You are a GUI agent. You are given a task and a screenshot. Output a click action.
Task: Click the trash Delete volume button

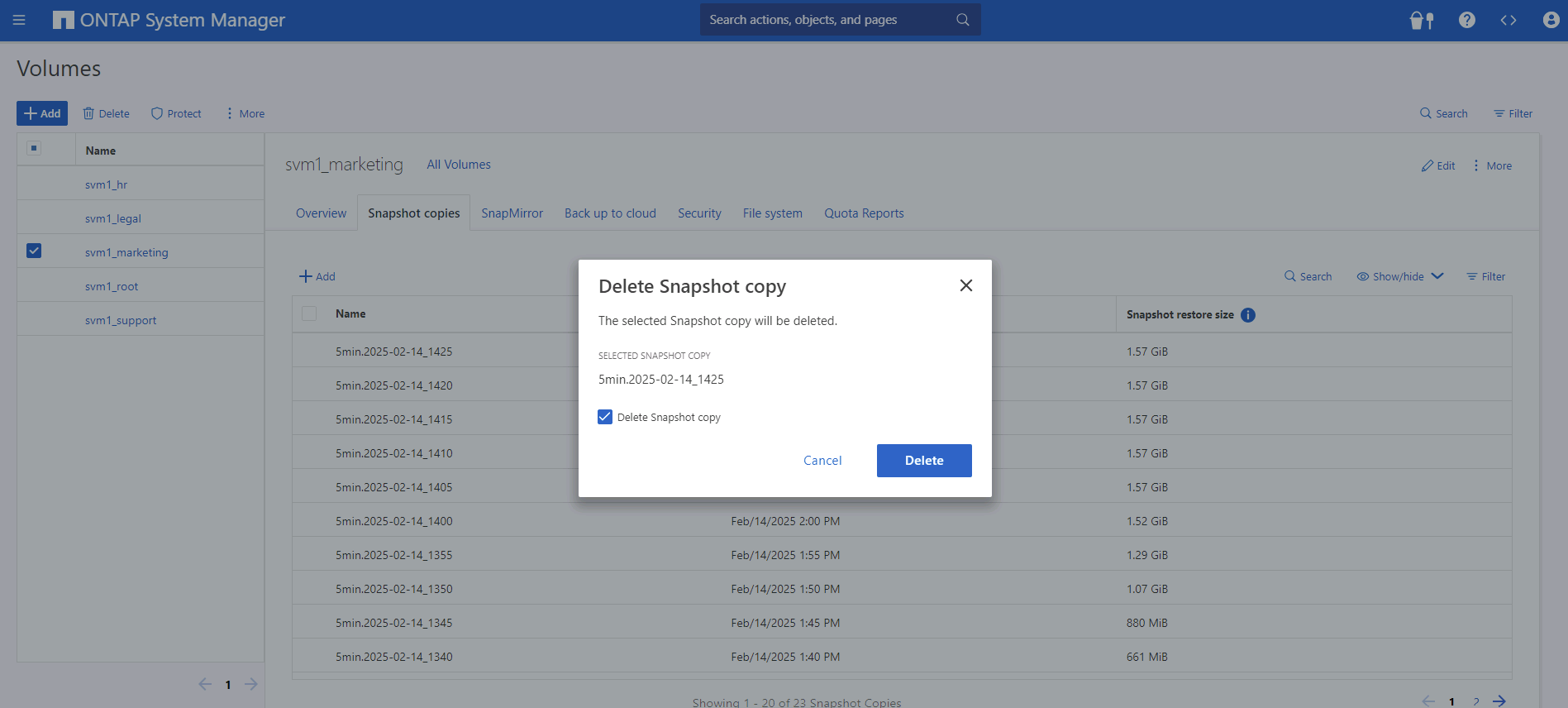[107, 113]
